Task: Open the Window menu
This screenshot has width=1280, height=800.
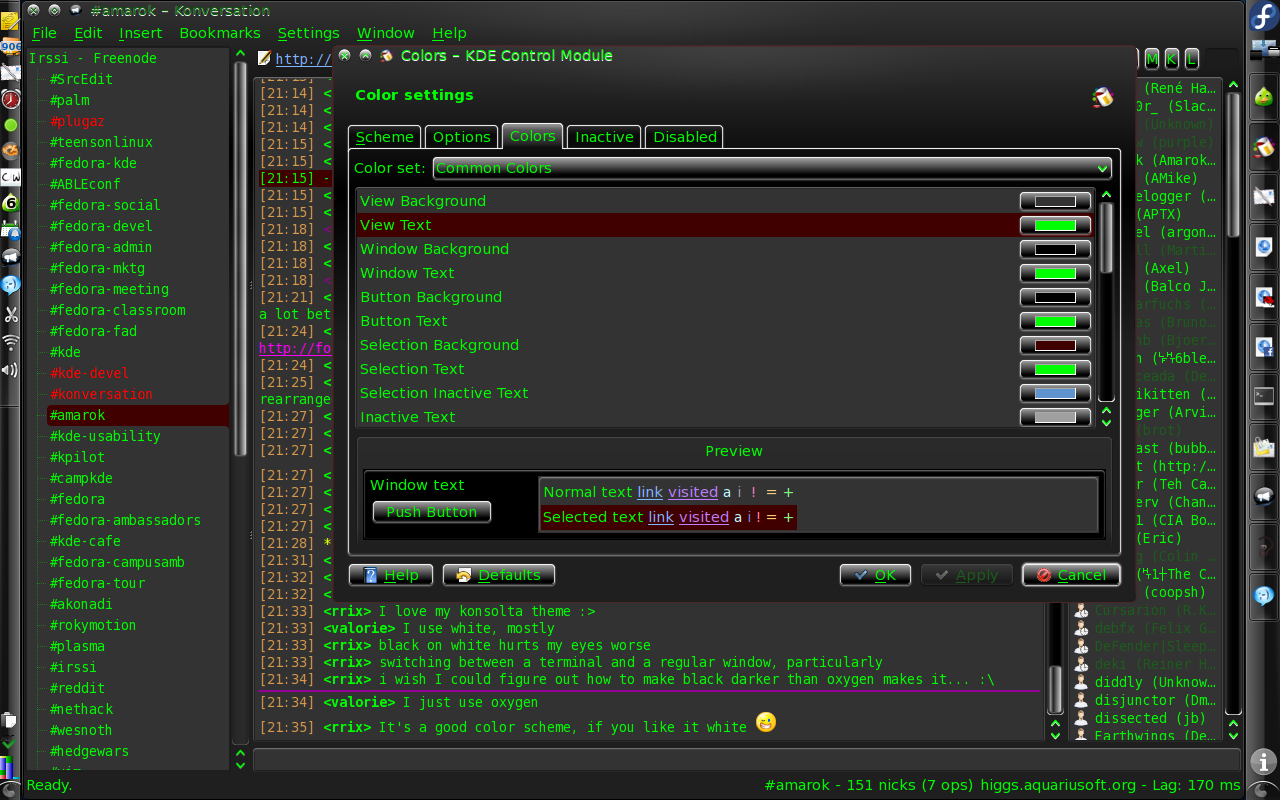Action: point(385,33)
